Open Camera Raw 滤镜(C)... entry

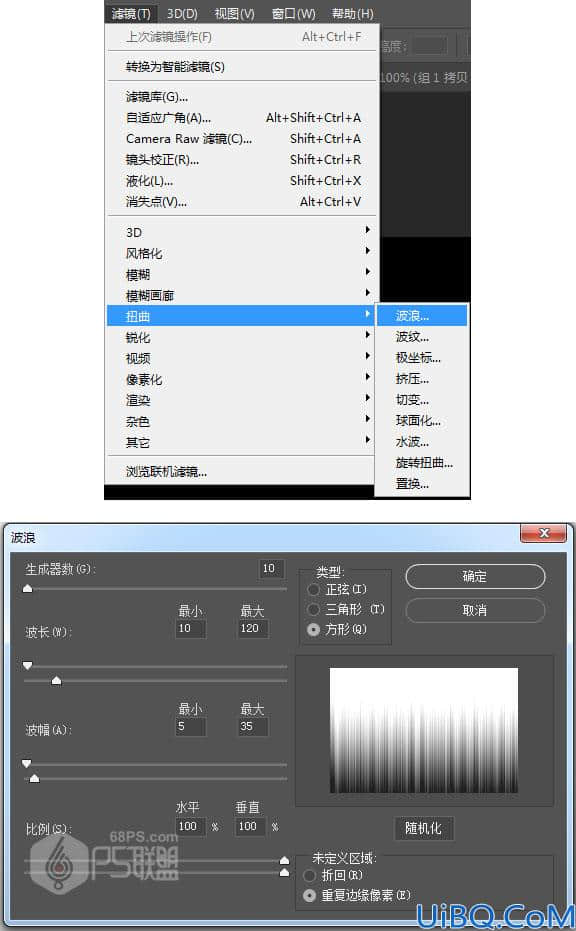242,138
